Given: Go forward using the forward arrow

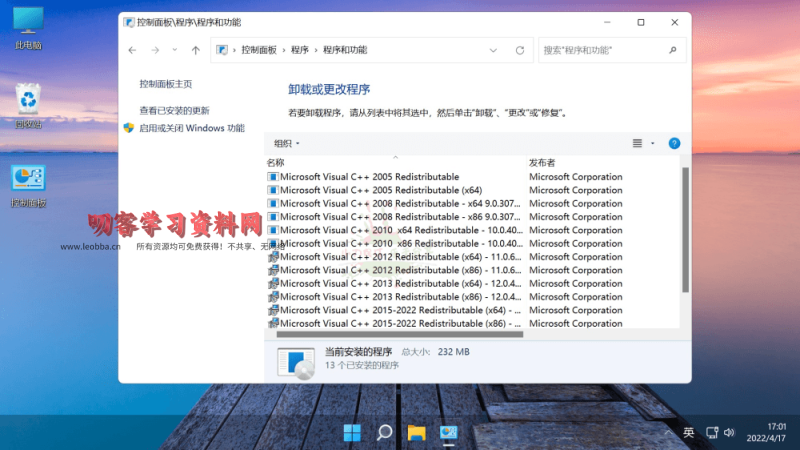Looking at the screenshot, I should tap(155, 50).
